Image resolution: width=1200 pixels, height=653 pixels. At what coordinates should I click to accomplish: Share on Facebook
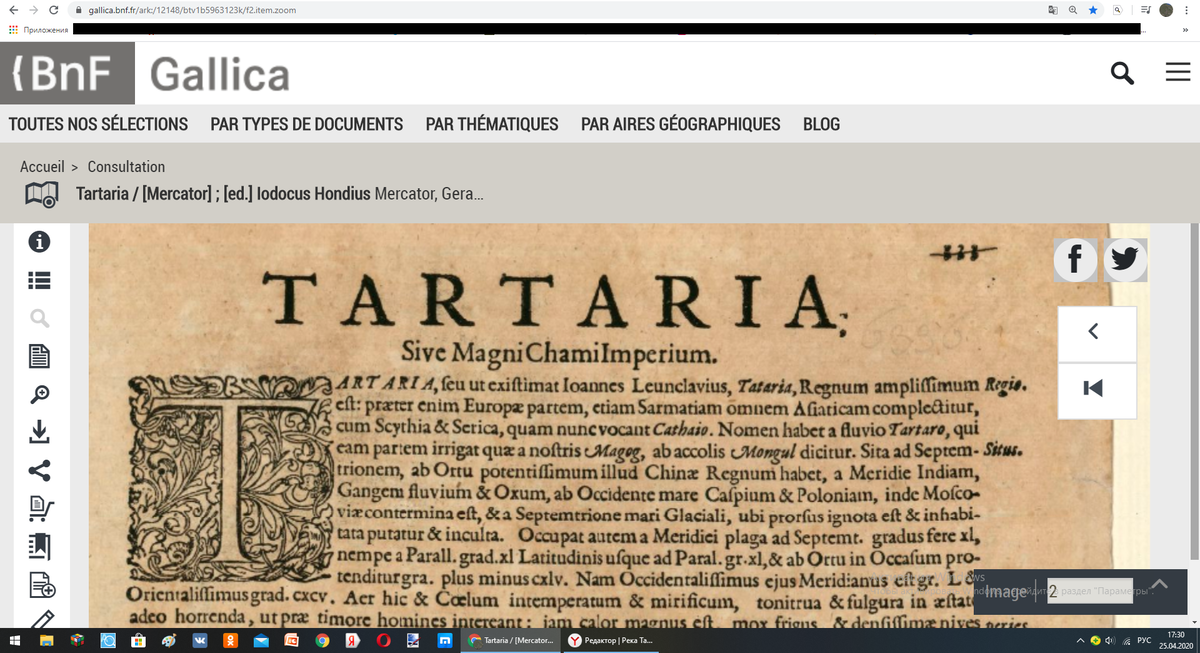click(1076, 261)
